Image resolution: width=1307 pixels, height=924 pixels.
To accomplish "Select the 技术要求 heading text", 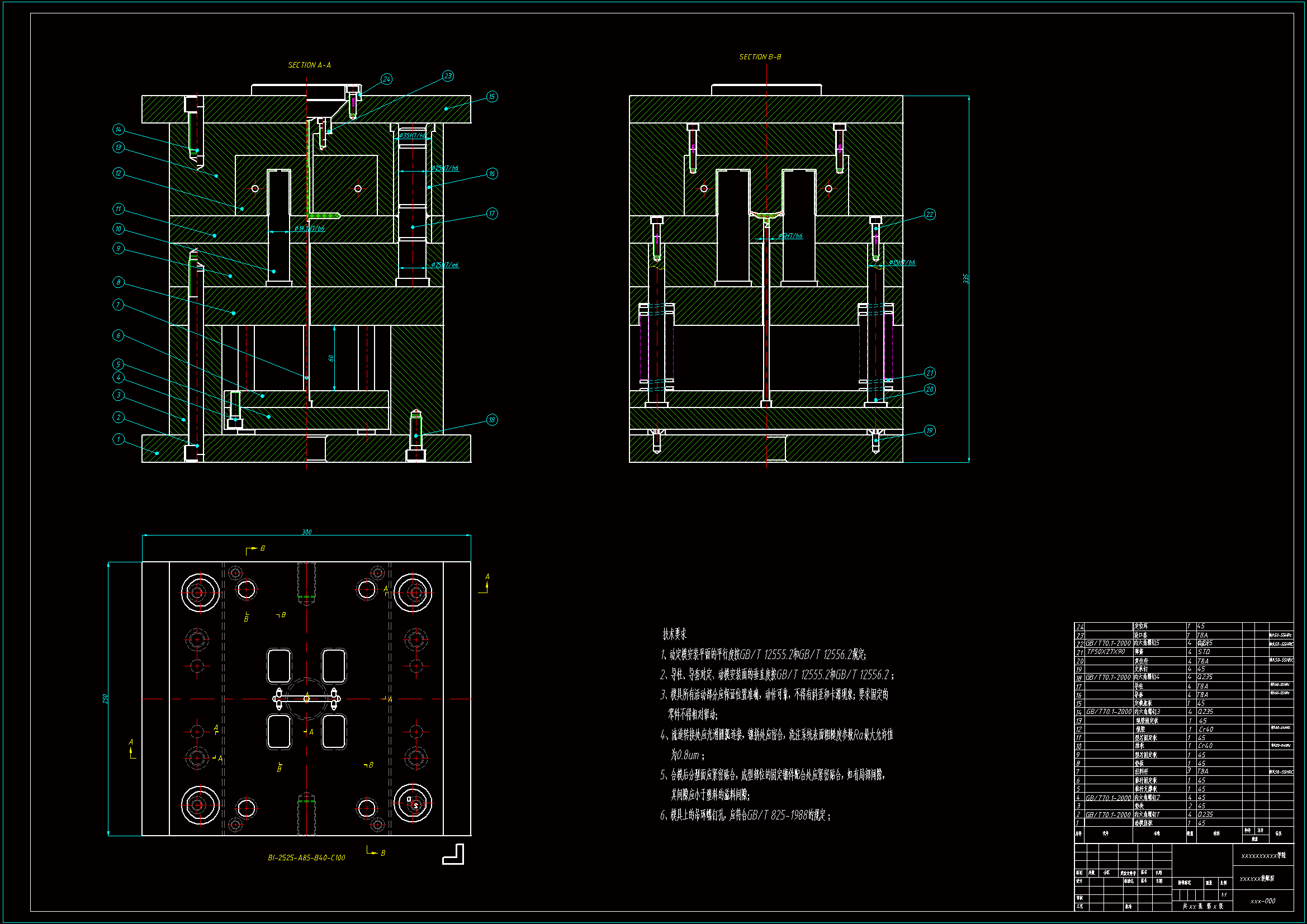I will click(675, 634).
